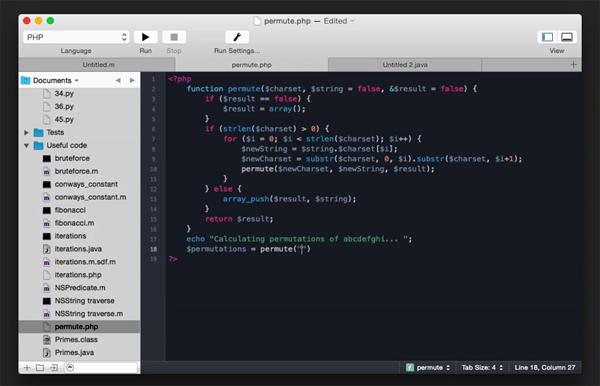
Task: Click the opening <?php tag
Action: (x=179, y=79)
